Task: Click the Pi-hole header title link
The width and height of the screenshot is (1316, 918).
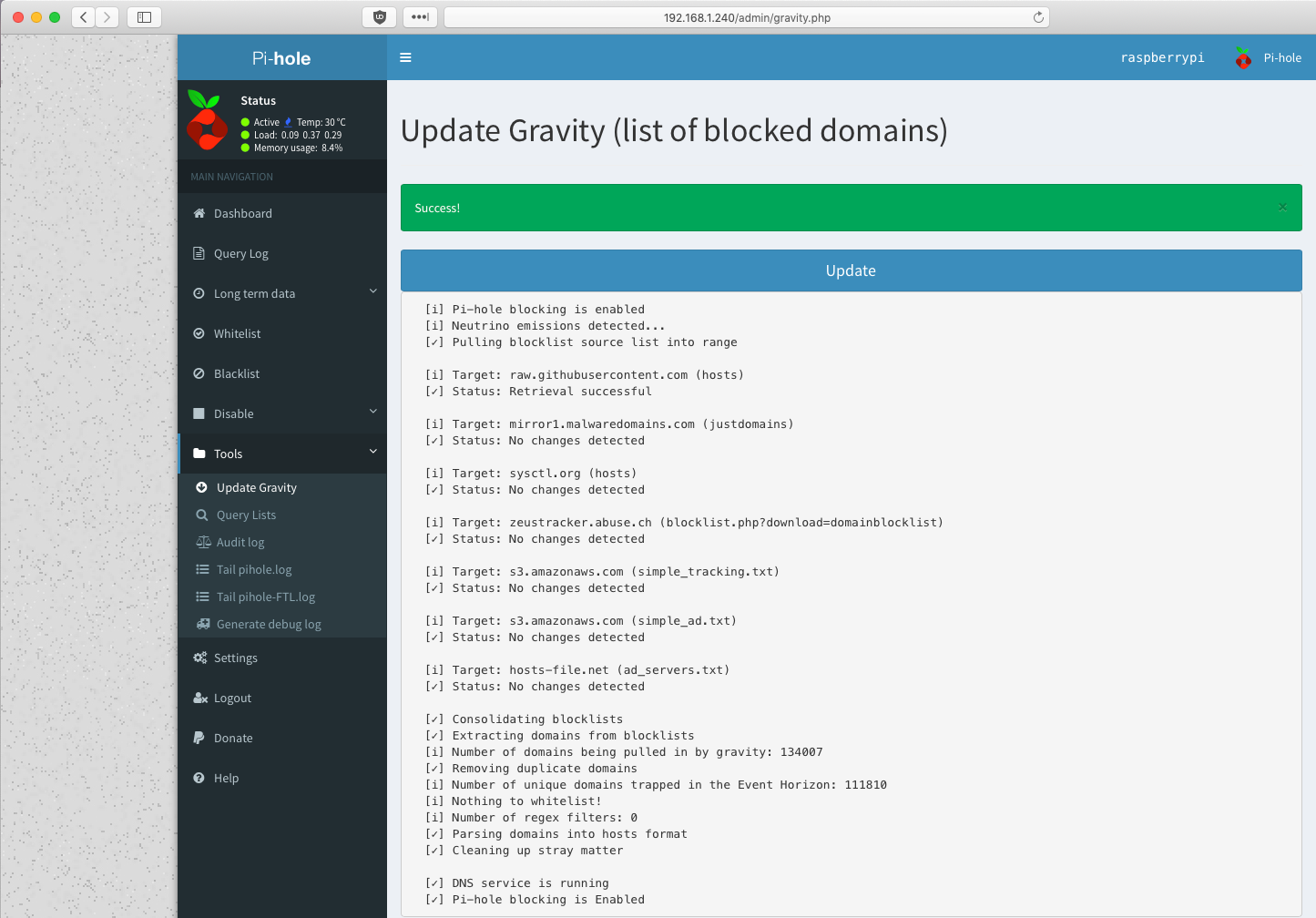Action: tap(281, 58)
